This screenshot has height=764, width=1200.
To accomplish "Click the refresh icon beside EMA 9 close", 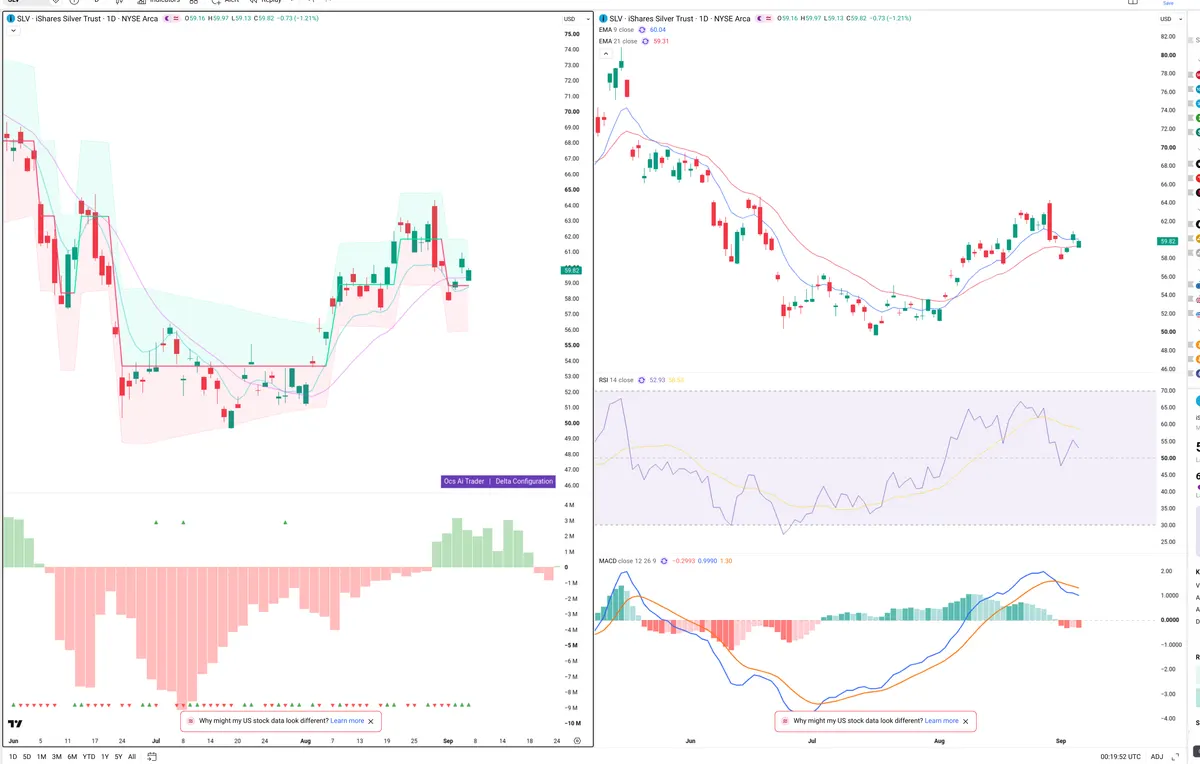I will click(641, 30).
